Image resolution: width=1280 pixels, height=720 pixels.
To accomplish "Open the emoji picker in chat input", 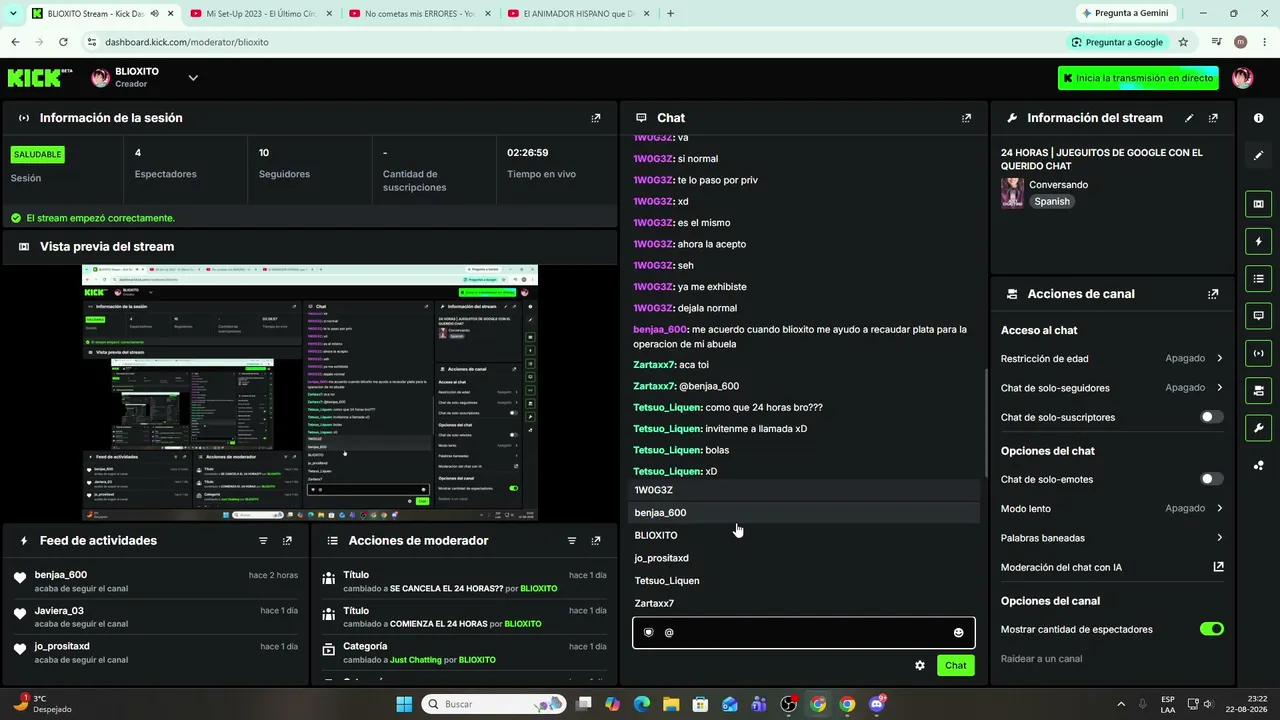I will [958, 633].
